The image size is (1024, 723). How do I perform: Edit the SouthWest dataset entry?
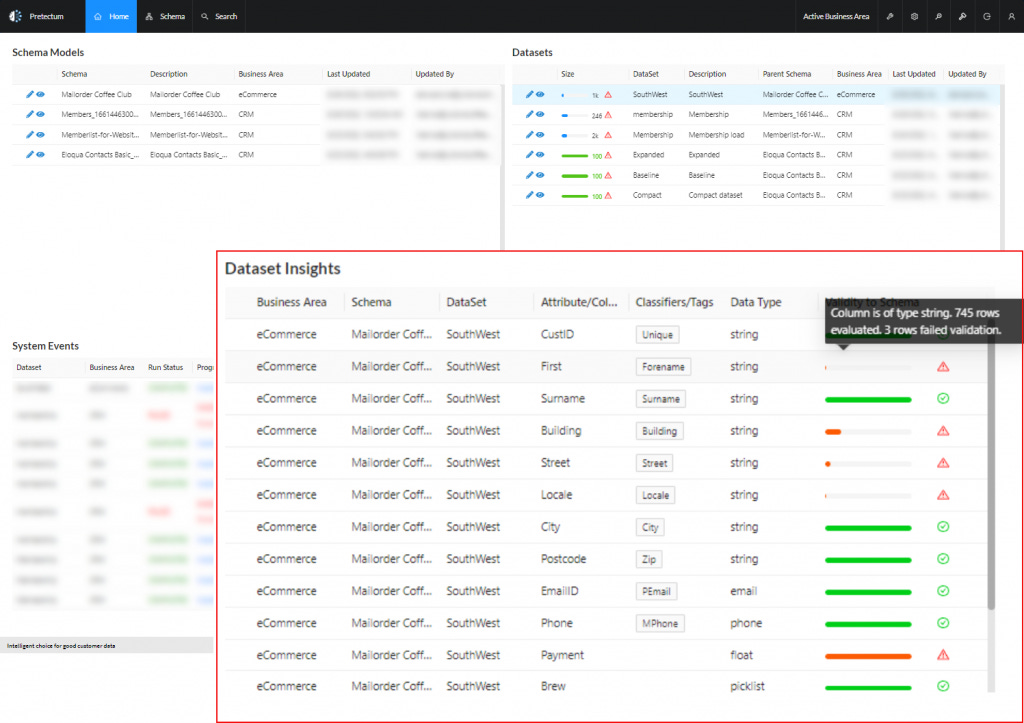click(528, 94)
